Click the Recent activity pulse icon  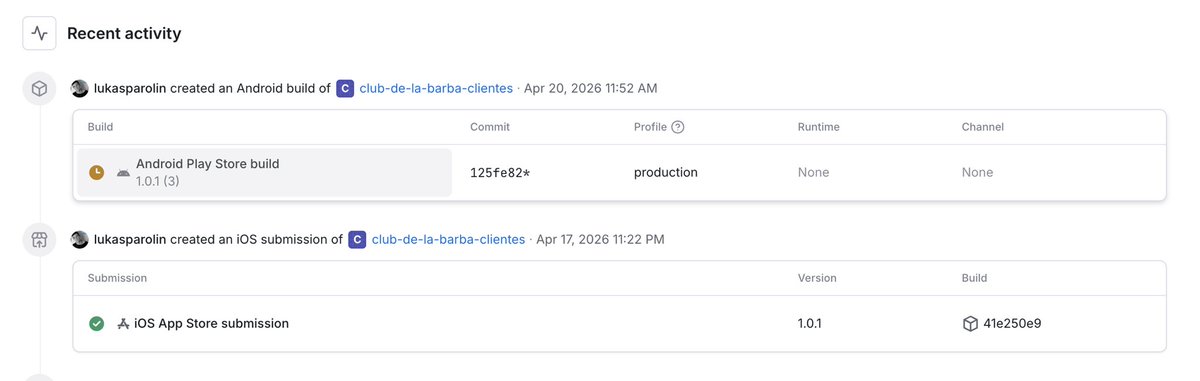(39, 33)
